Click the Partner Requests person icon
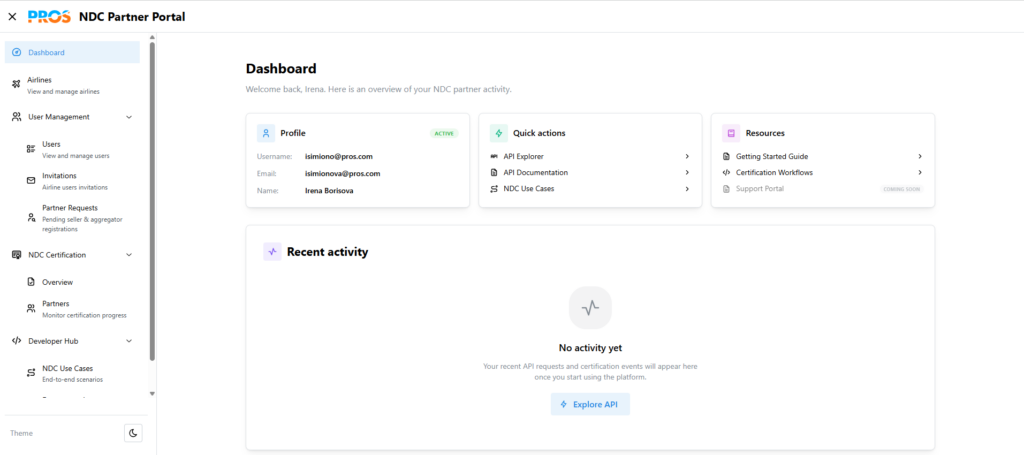The height and width of the screenshot is (455, 1024). pyautogui.click(x=31, y=215)
